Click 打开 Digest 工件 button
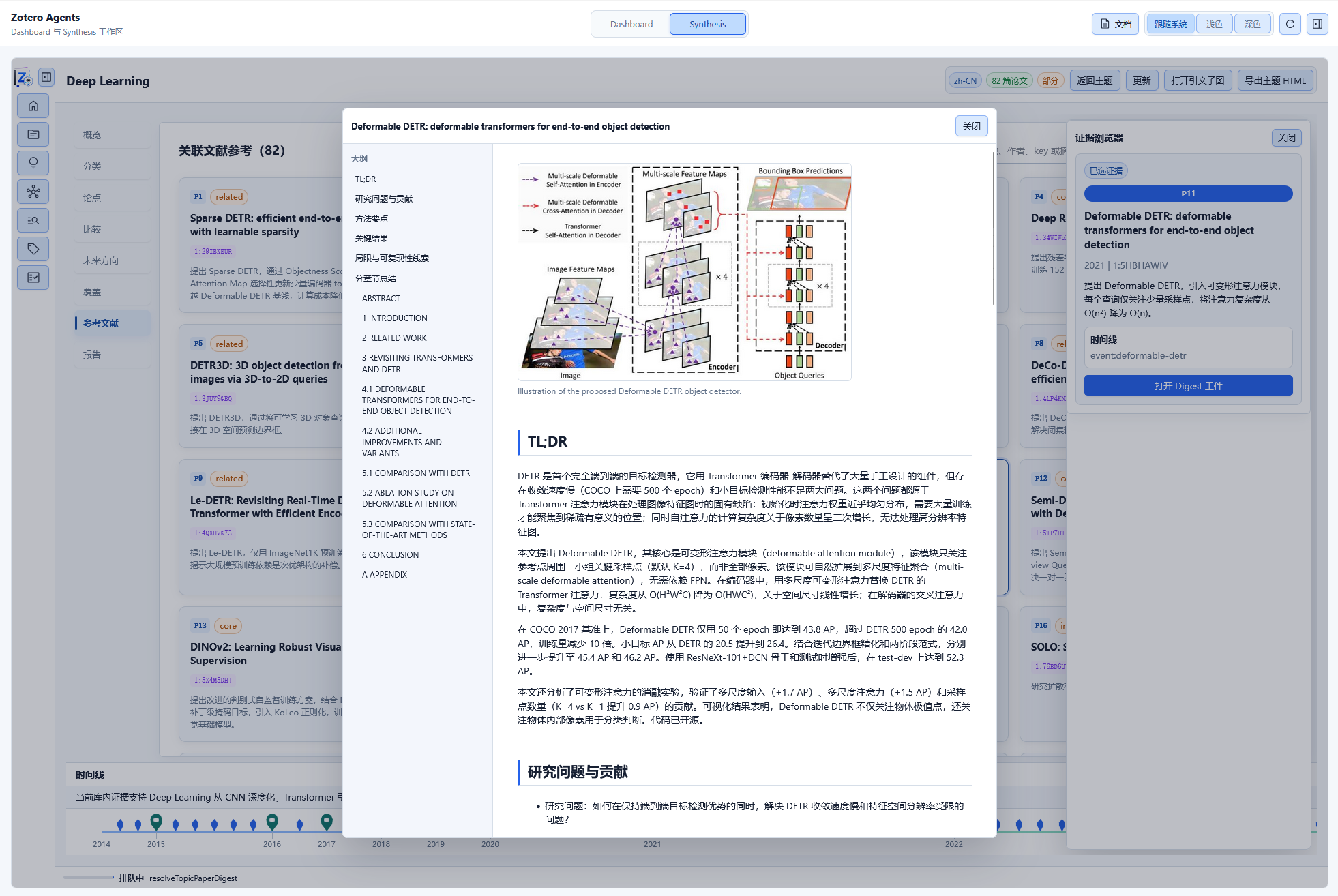The width and height of the screenshot is (1338, 896). (1188, 386)
